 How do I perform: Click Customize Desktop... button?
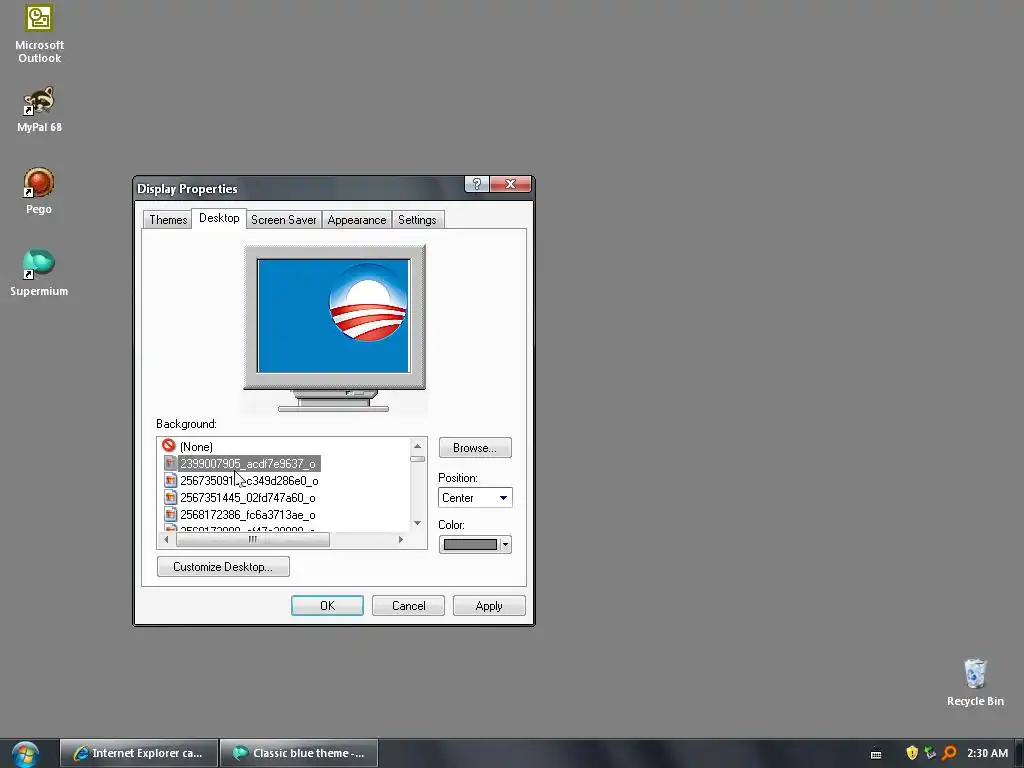(223, 567)
